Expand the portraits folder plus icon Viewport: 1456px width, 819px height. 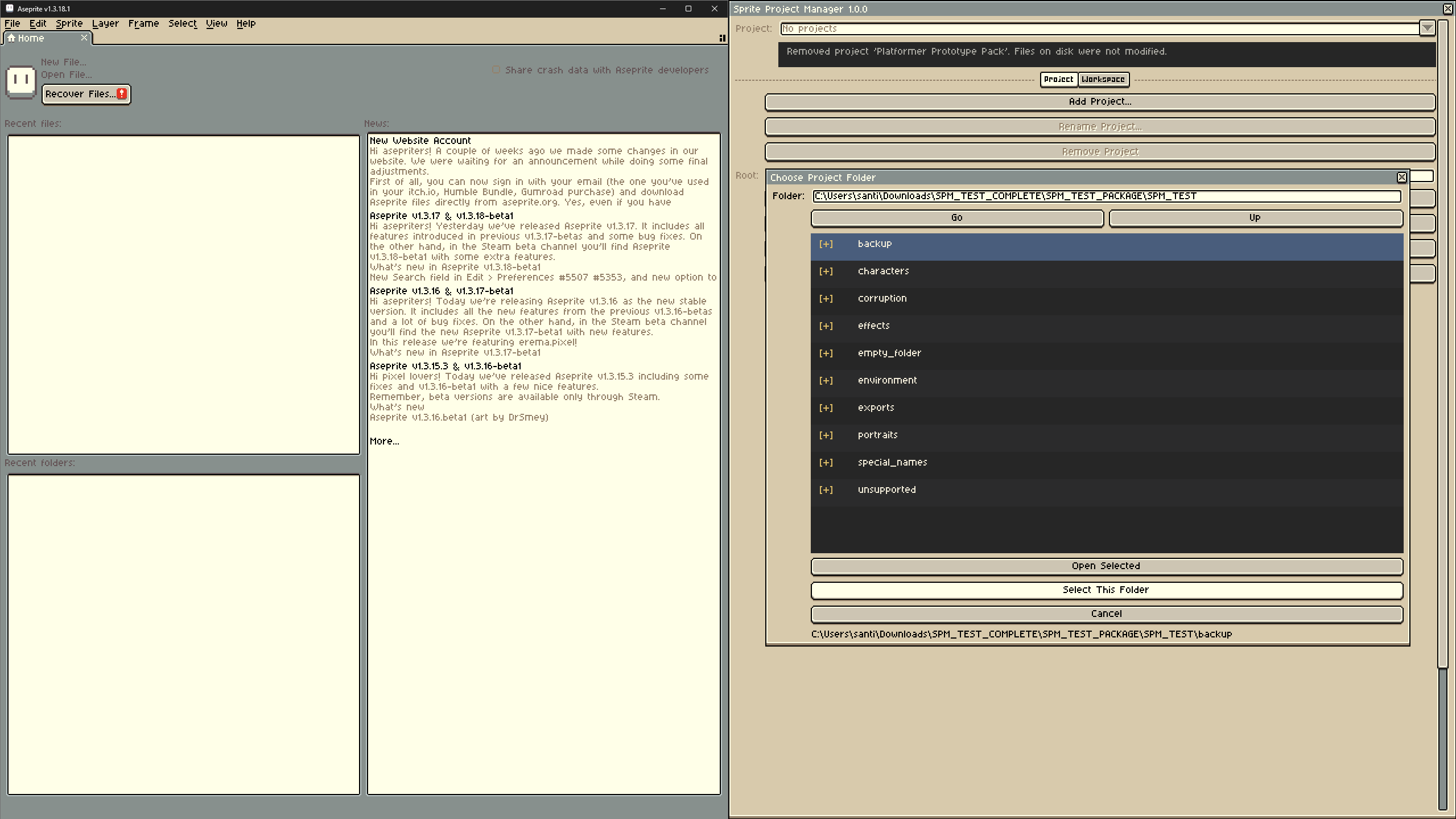coord(826,435)
